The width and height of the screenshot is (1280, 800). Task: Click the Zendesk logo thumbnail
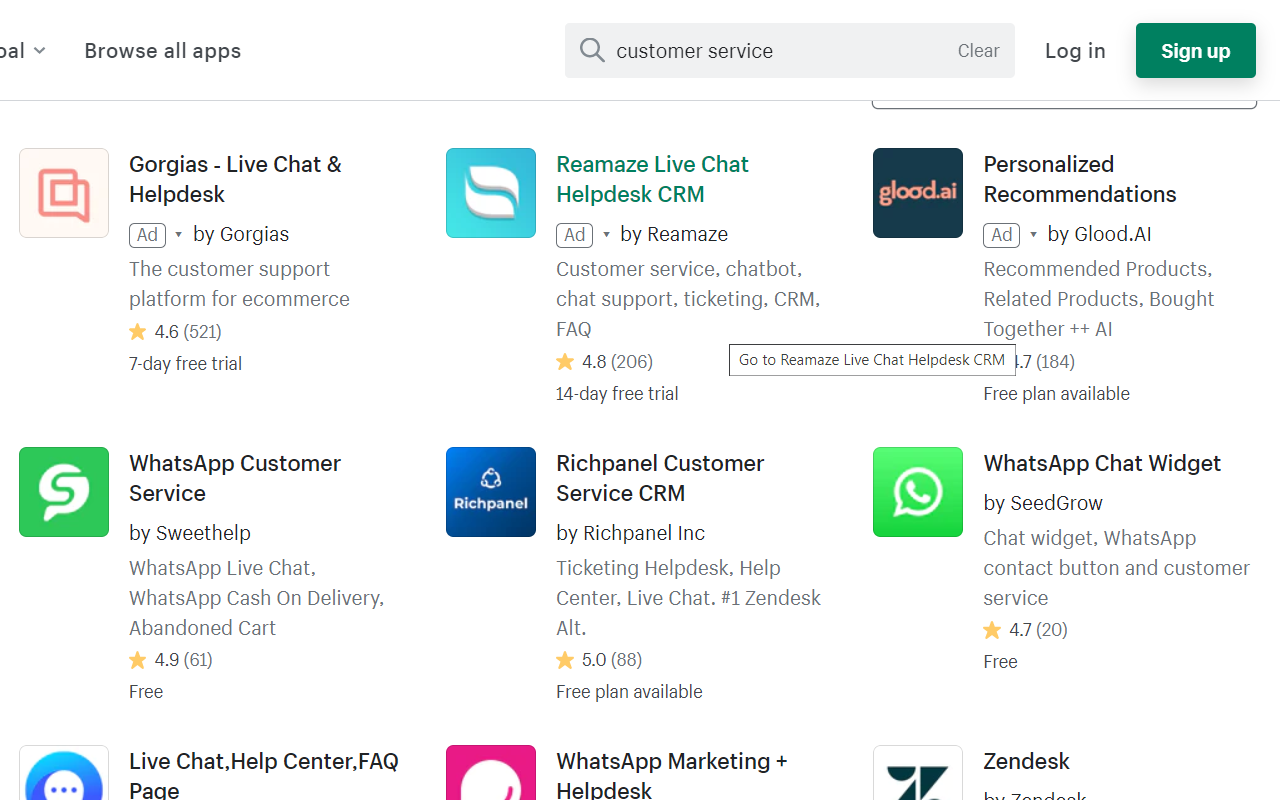917,778
